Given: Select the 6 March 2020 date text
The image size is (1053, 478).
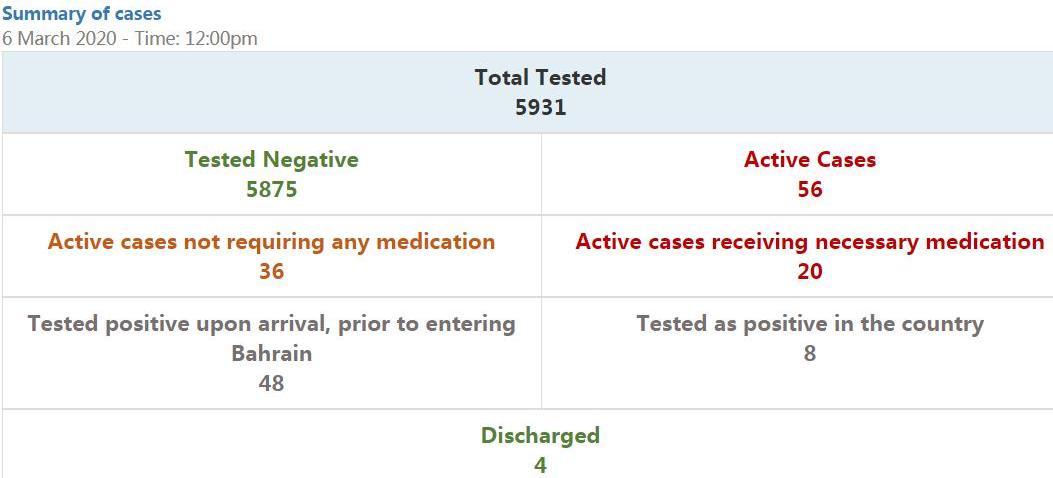Looking at the screenshot, I should [54, 39].
